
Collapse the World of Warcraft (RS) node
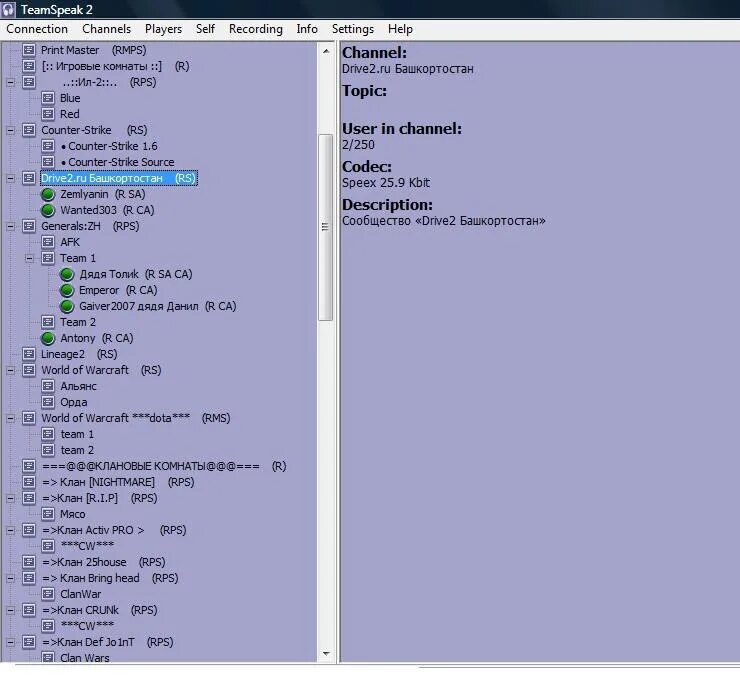[10, 371]
